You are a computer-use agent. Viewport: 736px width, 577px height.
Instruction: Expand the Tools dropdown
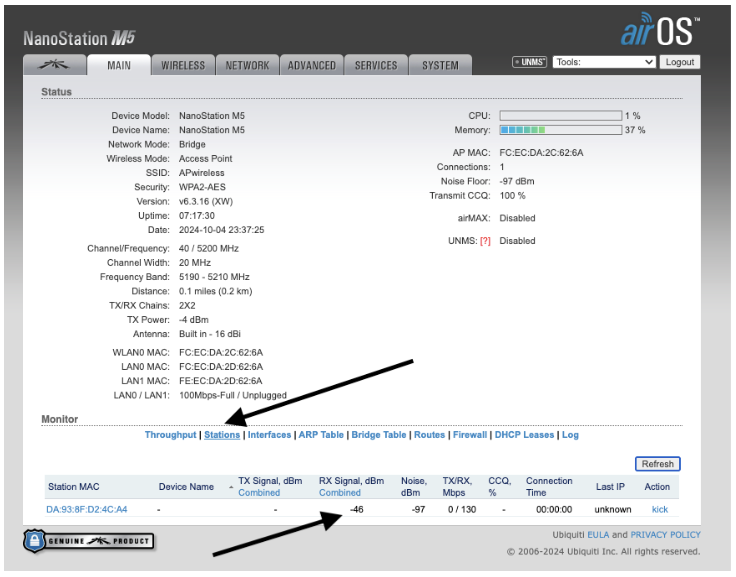pyautogui.click(x=604, y=62)
